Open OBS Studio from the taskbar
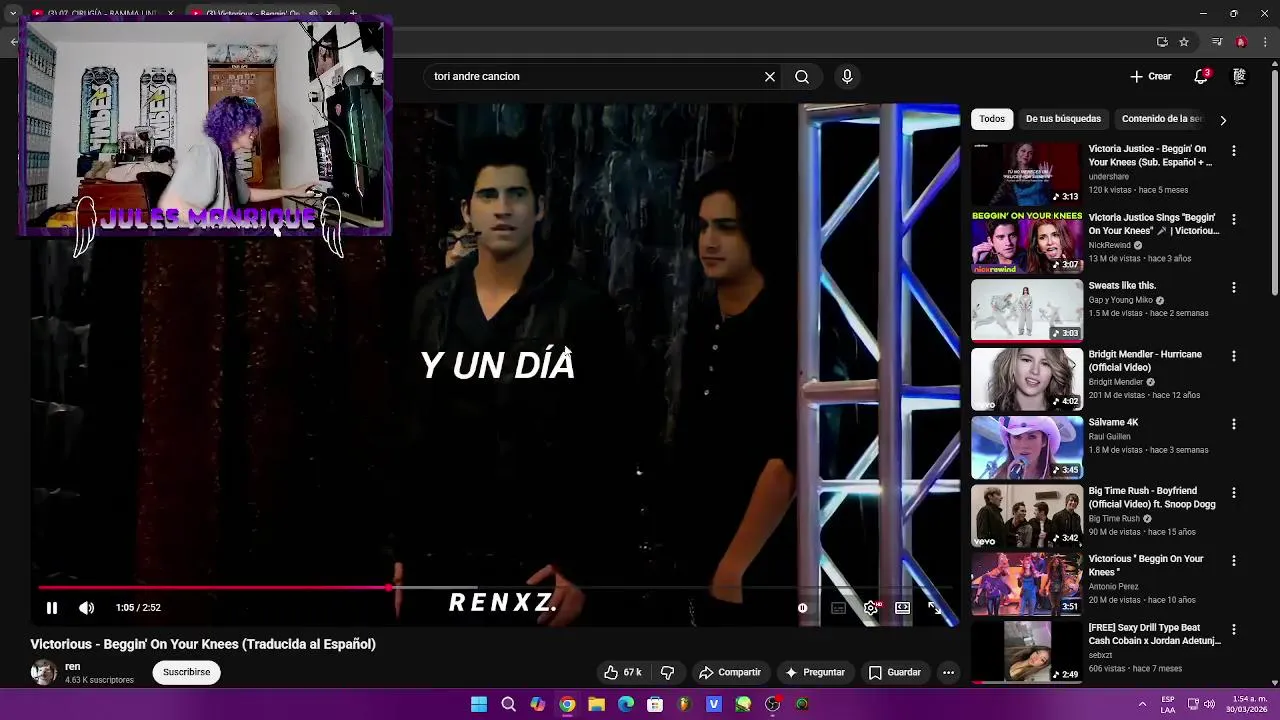 [773, 704]
